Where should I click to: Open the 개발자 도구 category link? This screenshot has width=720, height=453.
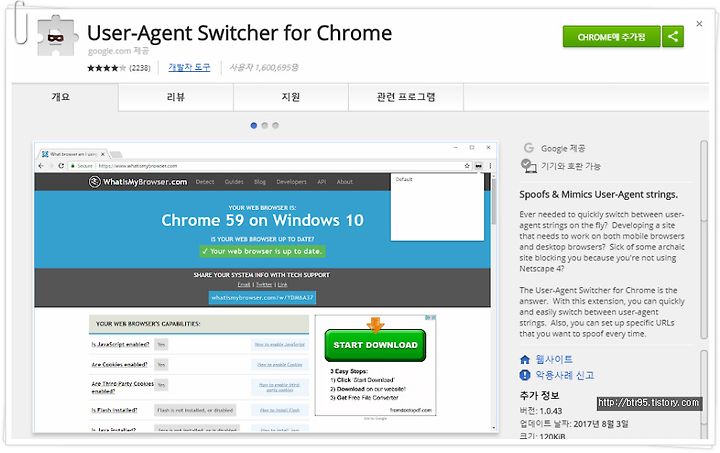click(x=189, y=67)
